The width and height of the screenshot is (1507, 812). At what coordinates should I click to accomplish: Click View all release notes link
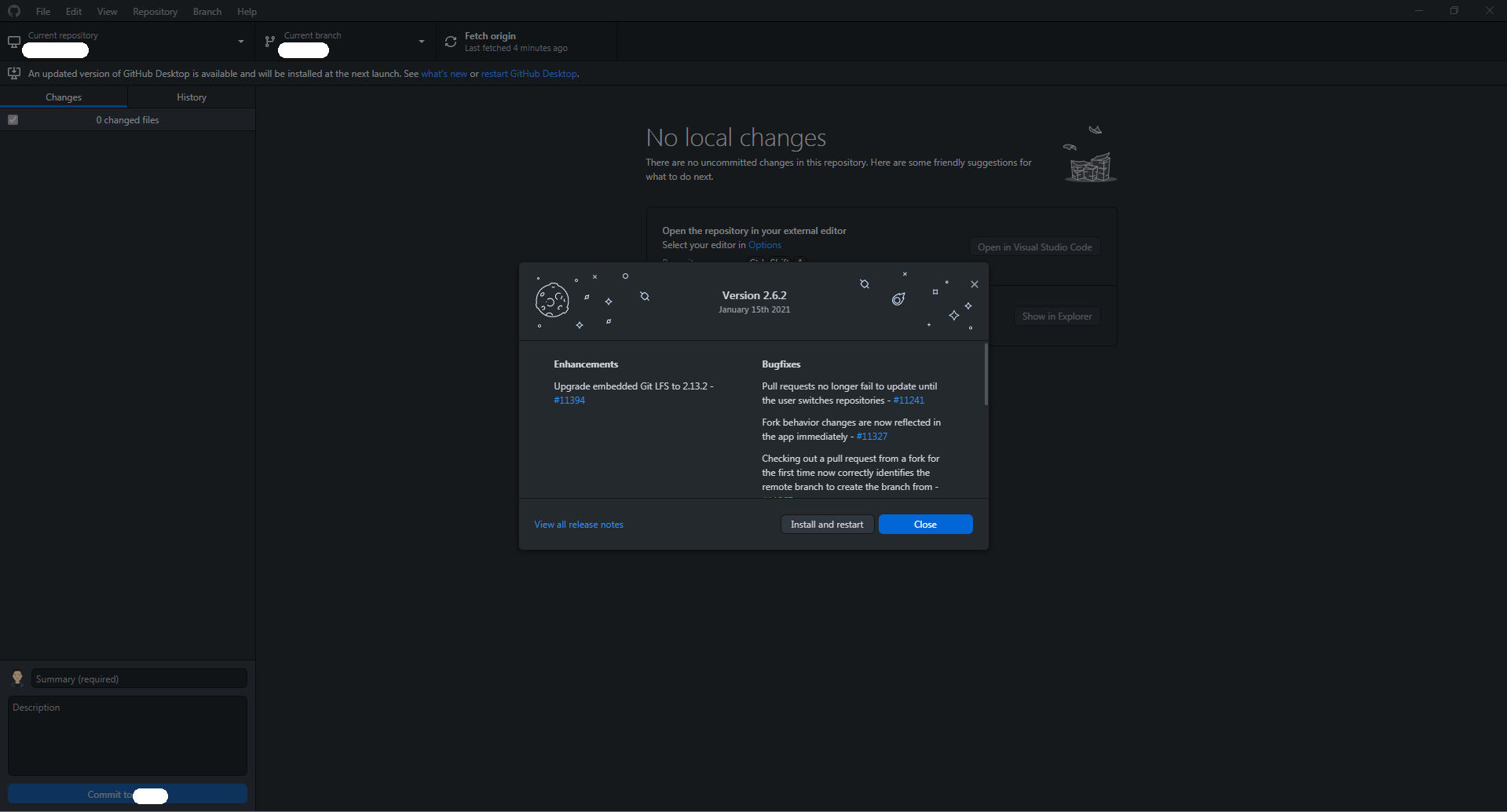579,525
